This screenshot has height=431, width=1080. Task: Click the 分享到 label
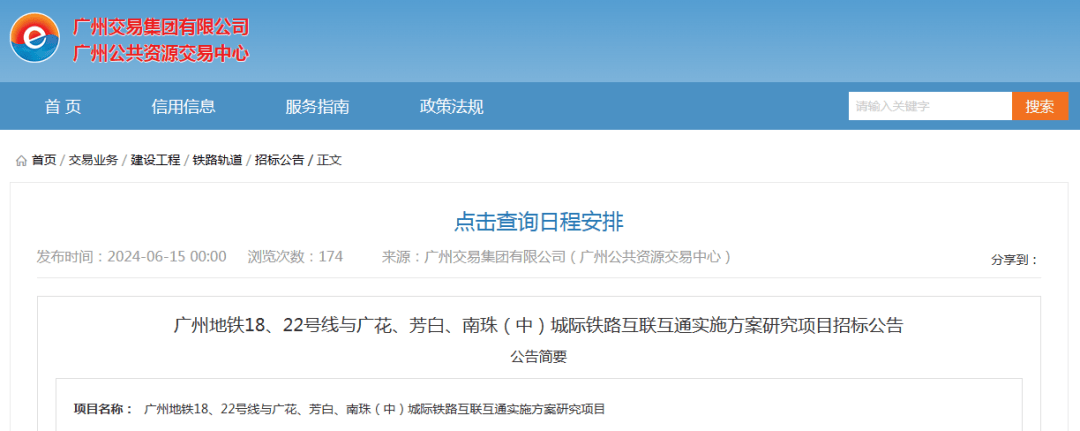1015,260
